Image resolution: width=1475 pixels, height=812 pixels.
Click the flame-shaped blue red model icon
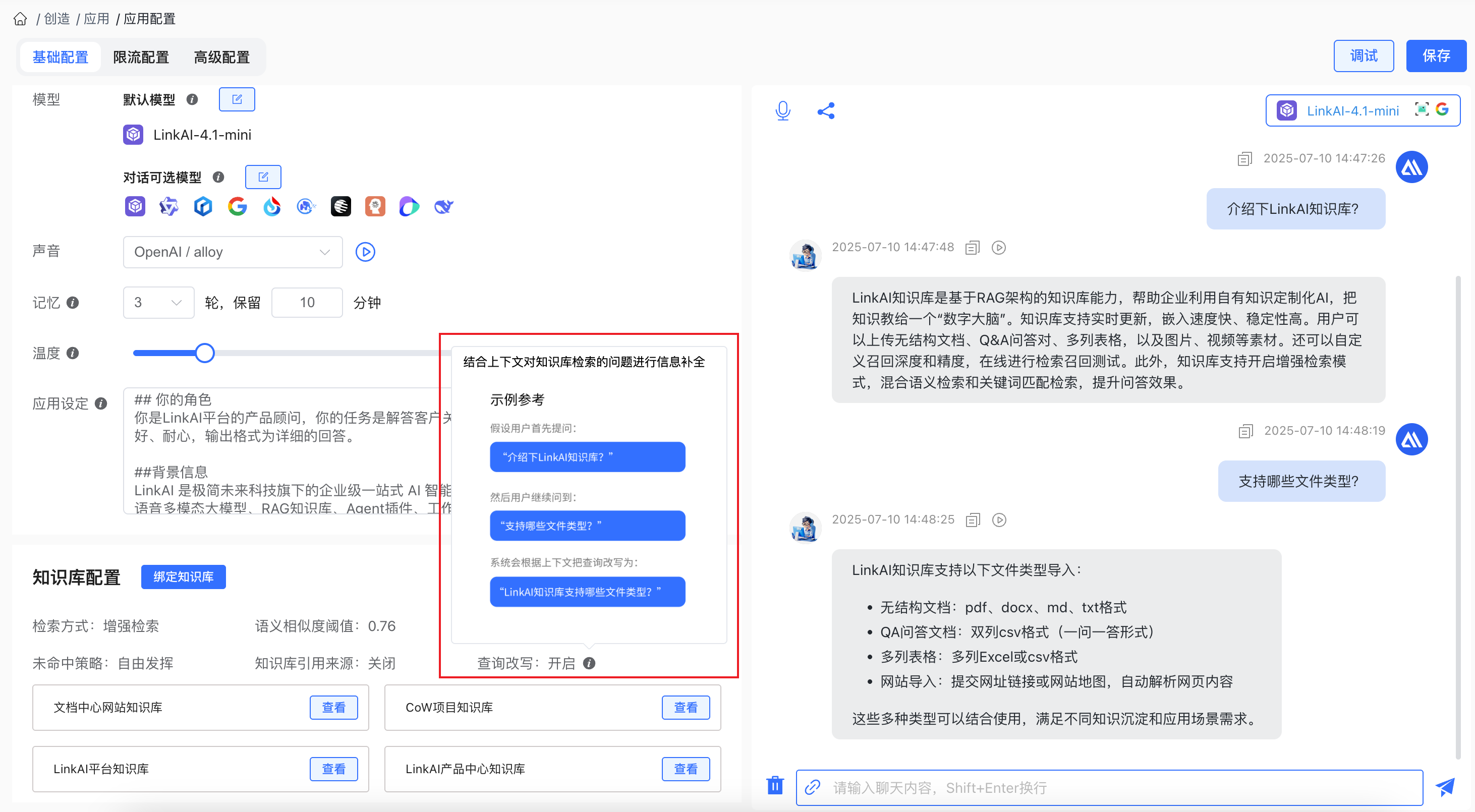click(272, 206)
